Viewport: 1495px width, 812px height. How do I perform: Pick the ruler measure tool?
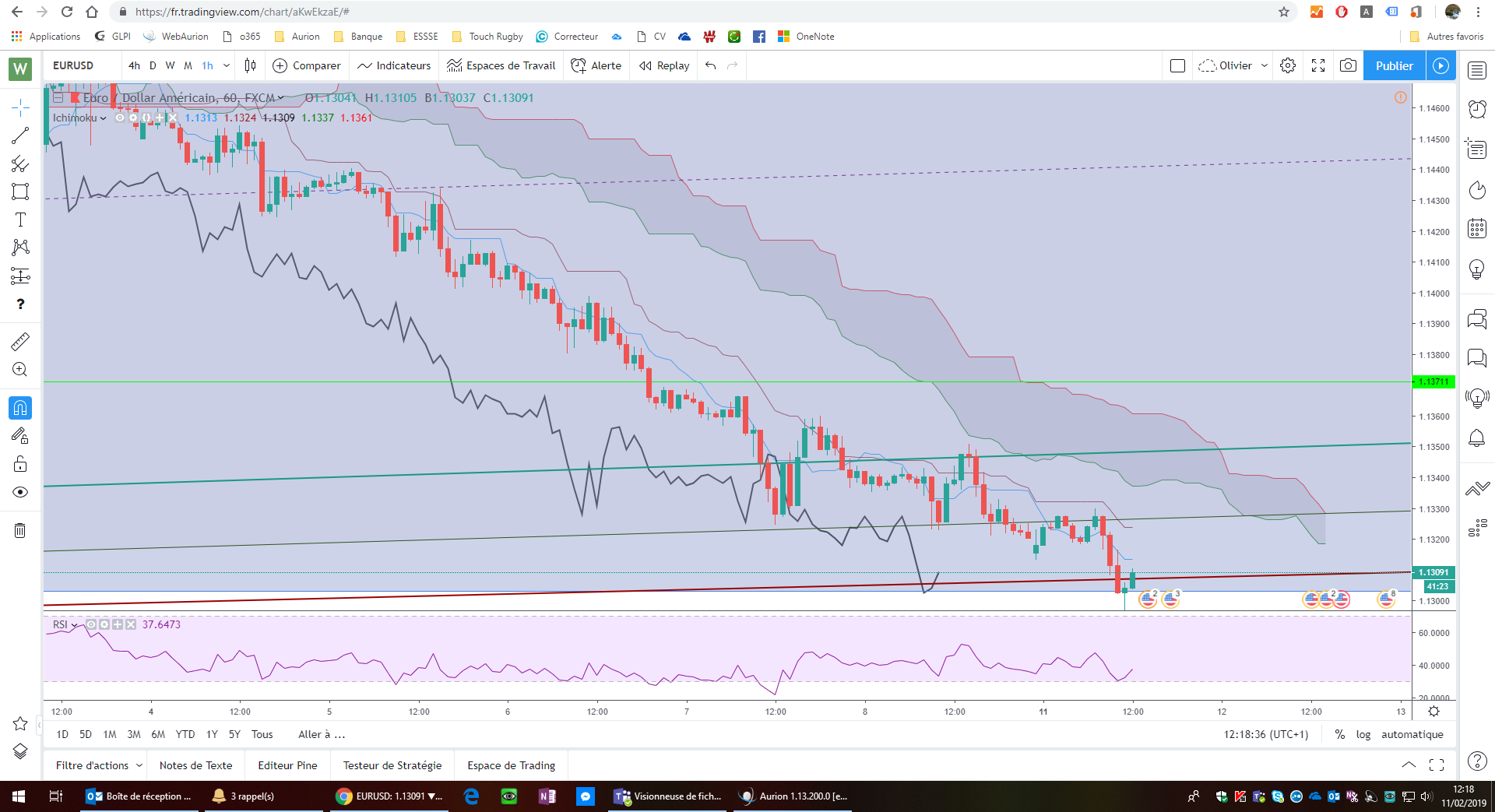[20, 341]
